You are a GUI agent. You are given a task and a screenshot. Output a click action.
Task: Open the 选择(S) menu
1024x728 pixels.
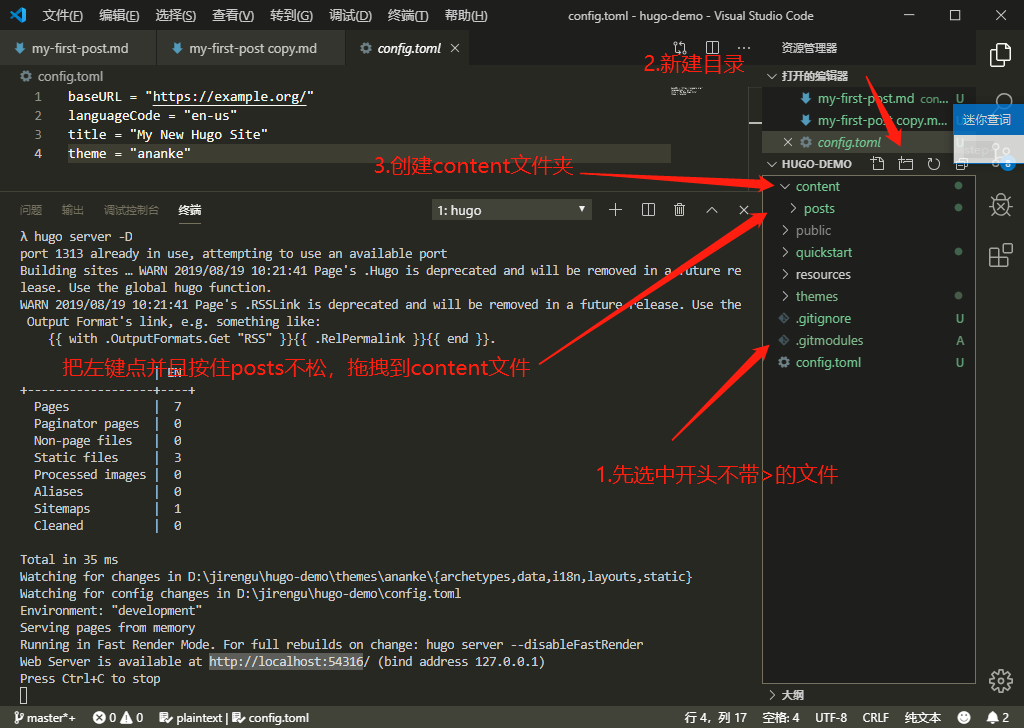pyautogui.click(x=176, y=15)
